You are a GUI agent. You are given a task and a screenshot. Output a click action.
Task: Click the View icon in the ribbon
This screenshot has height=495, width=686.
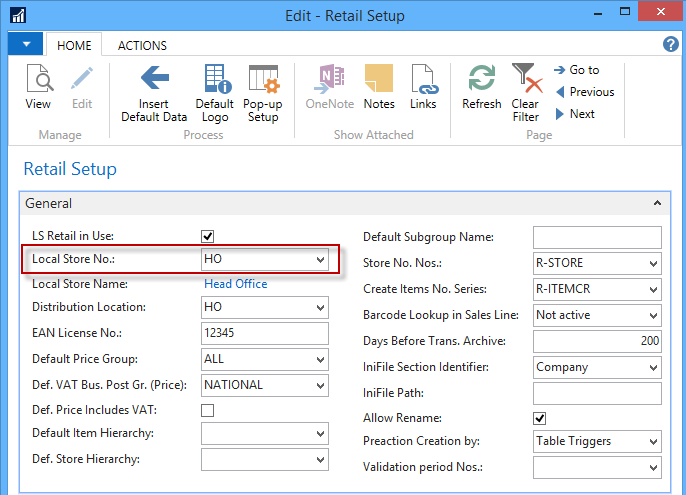[38, 87]
